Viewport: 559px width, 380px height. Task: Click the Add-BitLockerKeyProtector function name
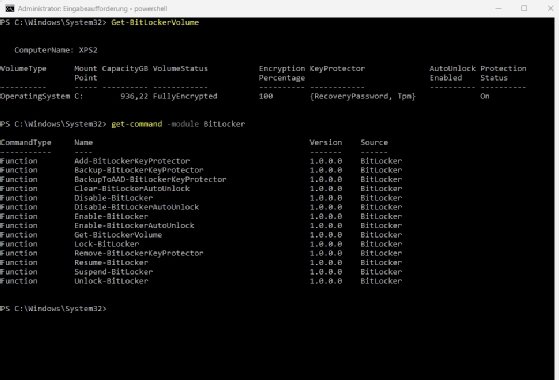[132, 161]
